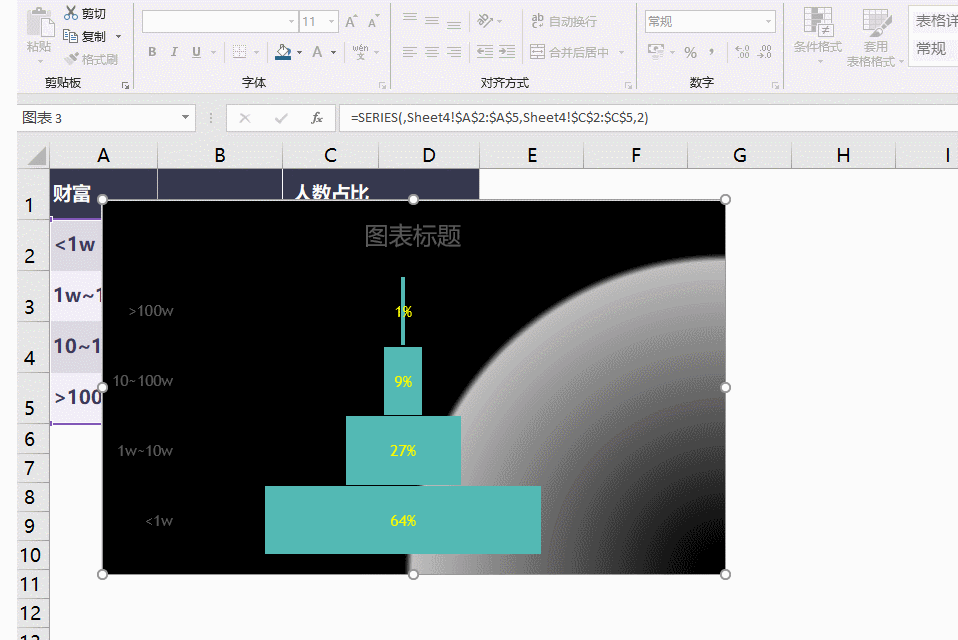Decrease font size with small A
The height and width of the screenshot is (640, 958).
click(x=373, y=22)
